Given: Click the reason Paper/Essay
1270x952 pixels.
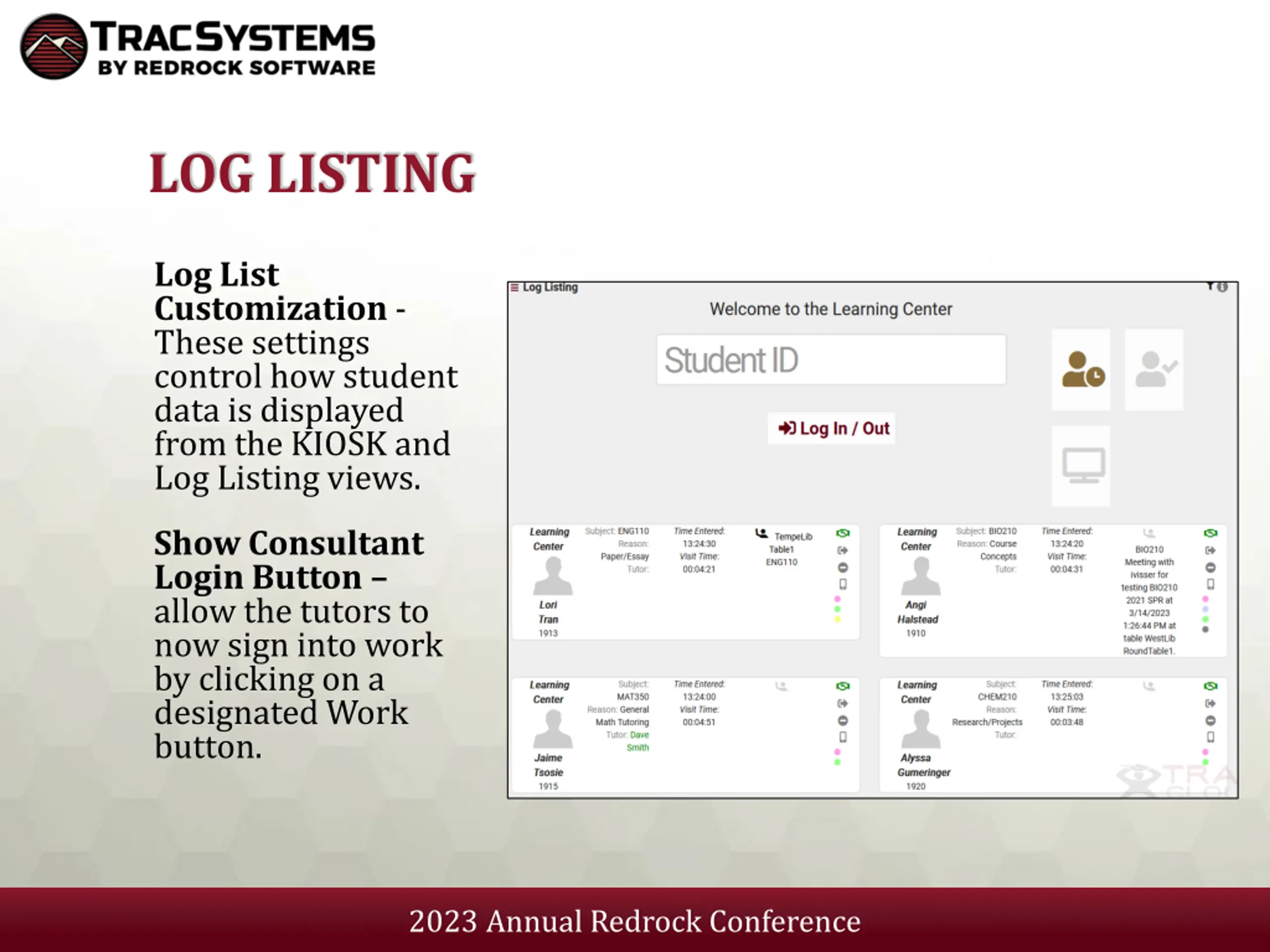Looking at the screenshot, I should (625, 557).
